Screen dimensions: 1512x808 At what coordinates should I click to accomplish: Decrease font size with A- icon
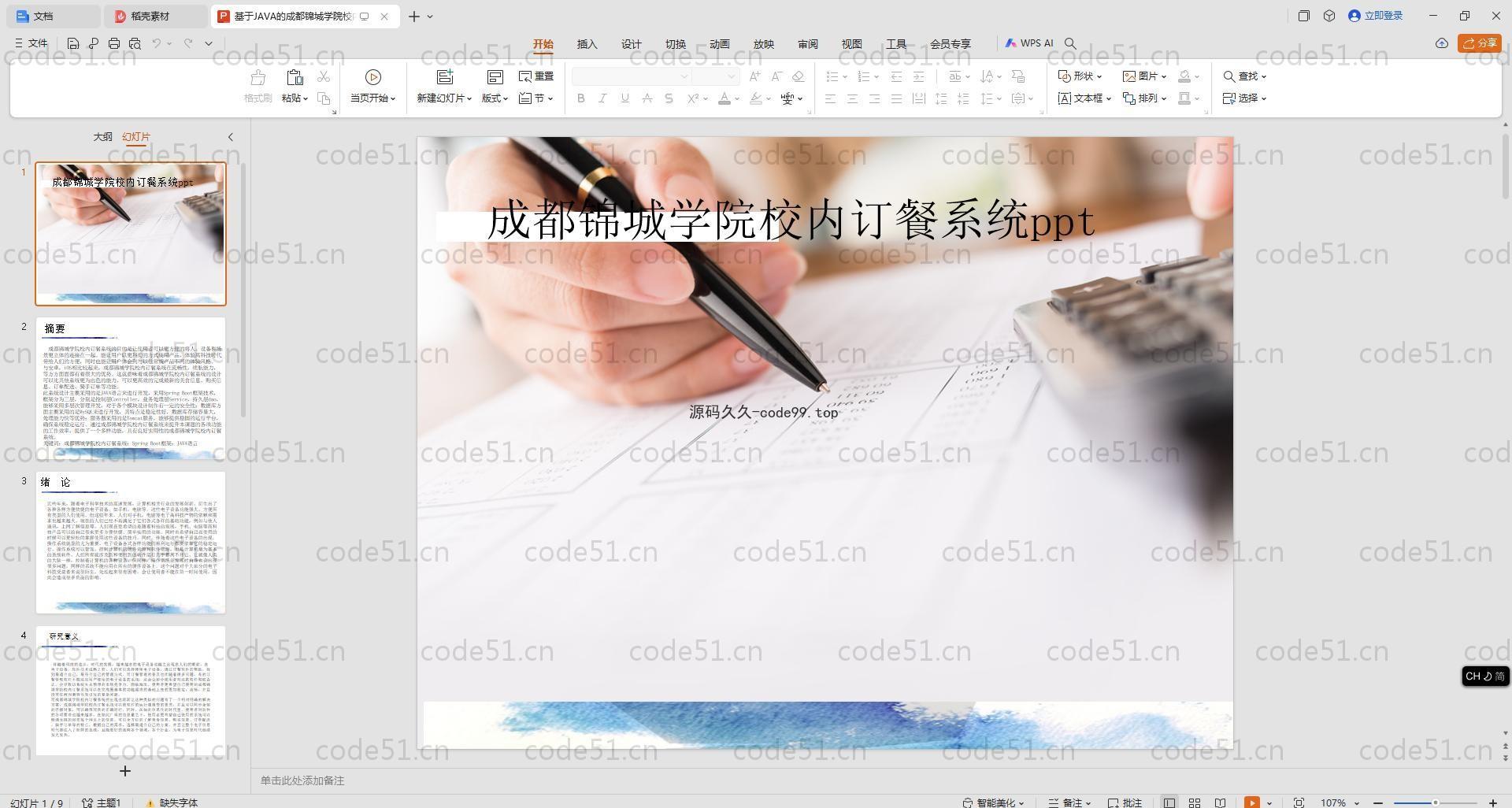pos(776,76)
